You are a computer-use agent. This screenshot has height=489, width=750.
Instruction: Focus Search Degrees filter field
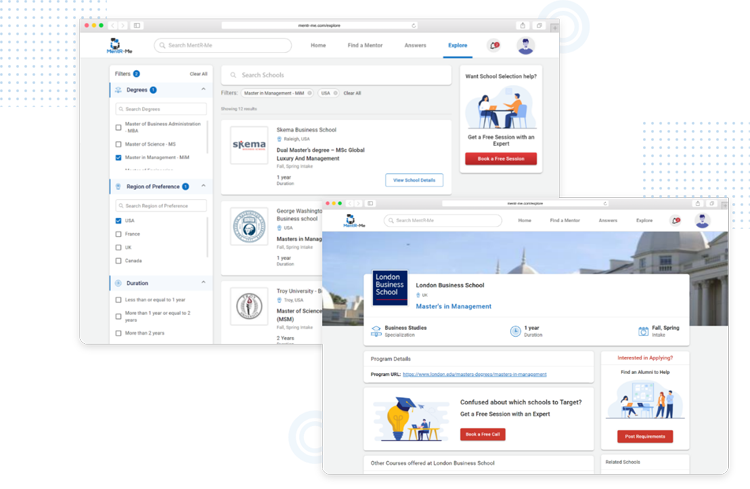pyautogui.click(x=161, y=109)
